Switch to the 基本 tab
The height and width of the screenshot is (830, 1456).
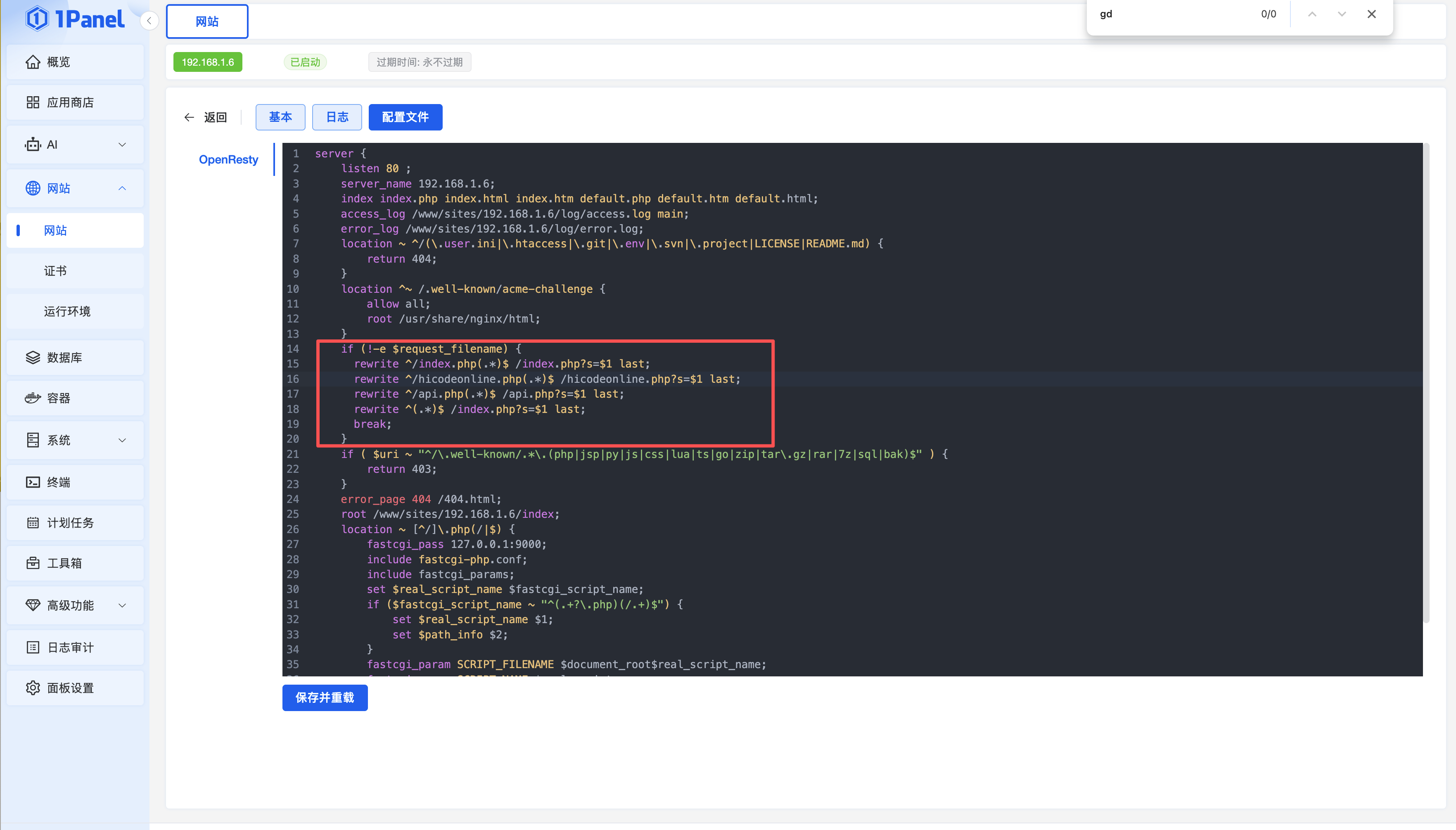tap(280, 117)
